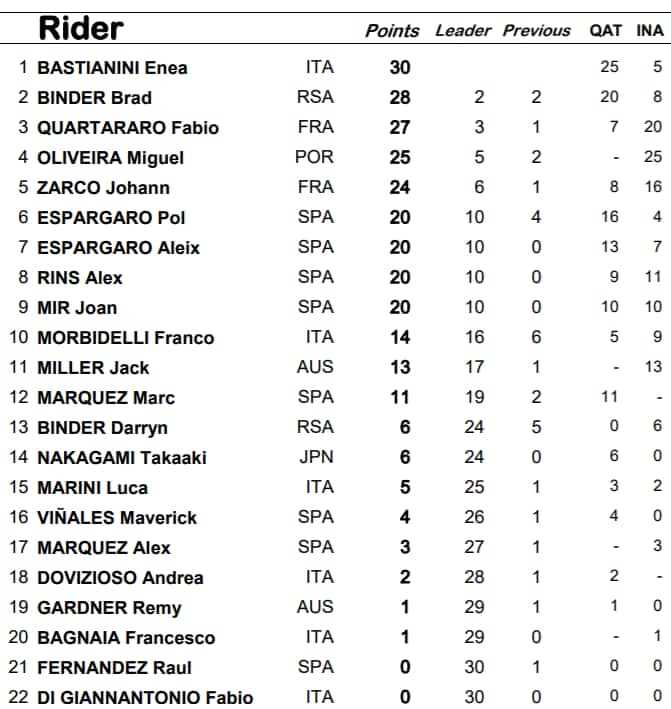The width and height of the screenshot is (671, 709).
Task: Click DOVIZIOSO Andrea's name
Action: [120, 578]
